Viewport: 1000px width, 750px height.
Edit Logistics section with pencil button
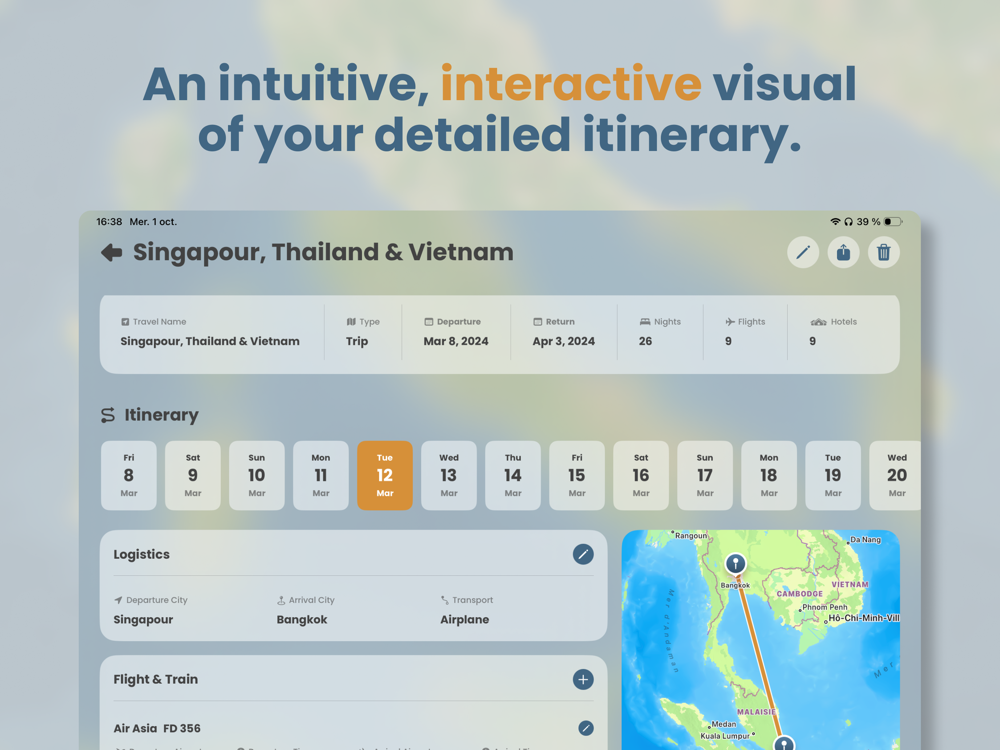pos(583,554)
